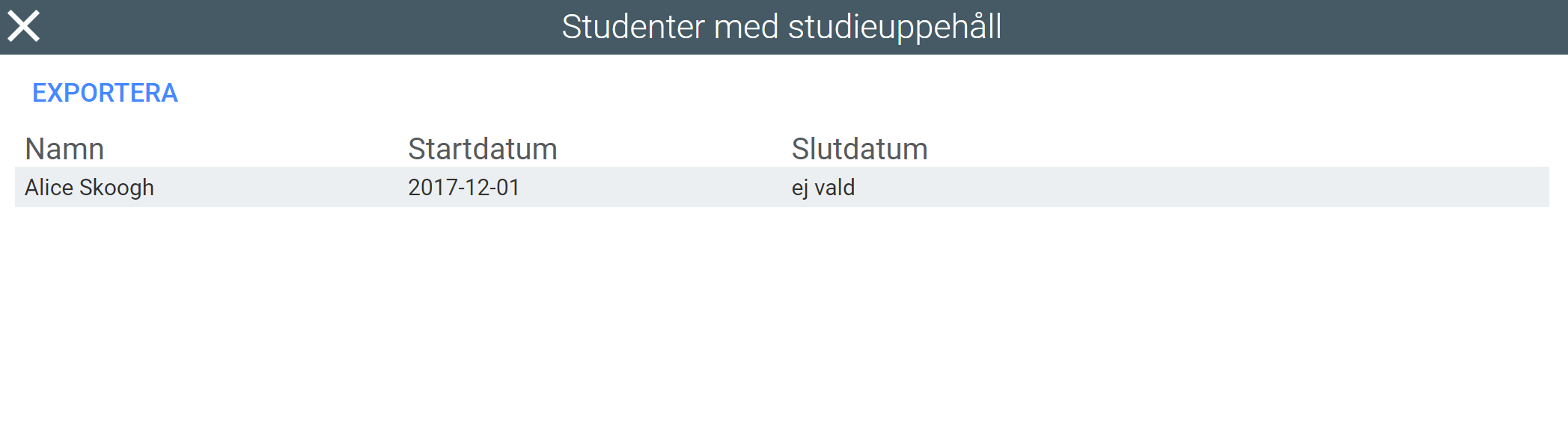Close the Studenter med studieuppehåll dialog
1568x445 pixels.
pyautogui.click(x=23, y=26)
